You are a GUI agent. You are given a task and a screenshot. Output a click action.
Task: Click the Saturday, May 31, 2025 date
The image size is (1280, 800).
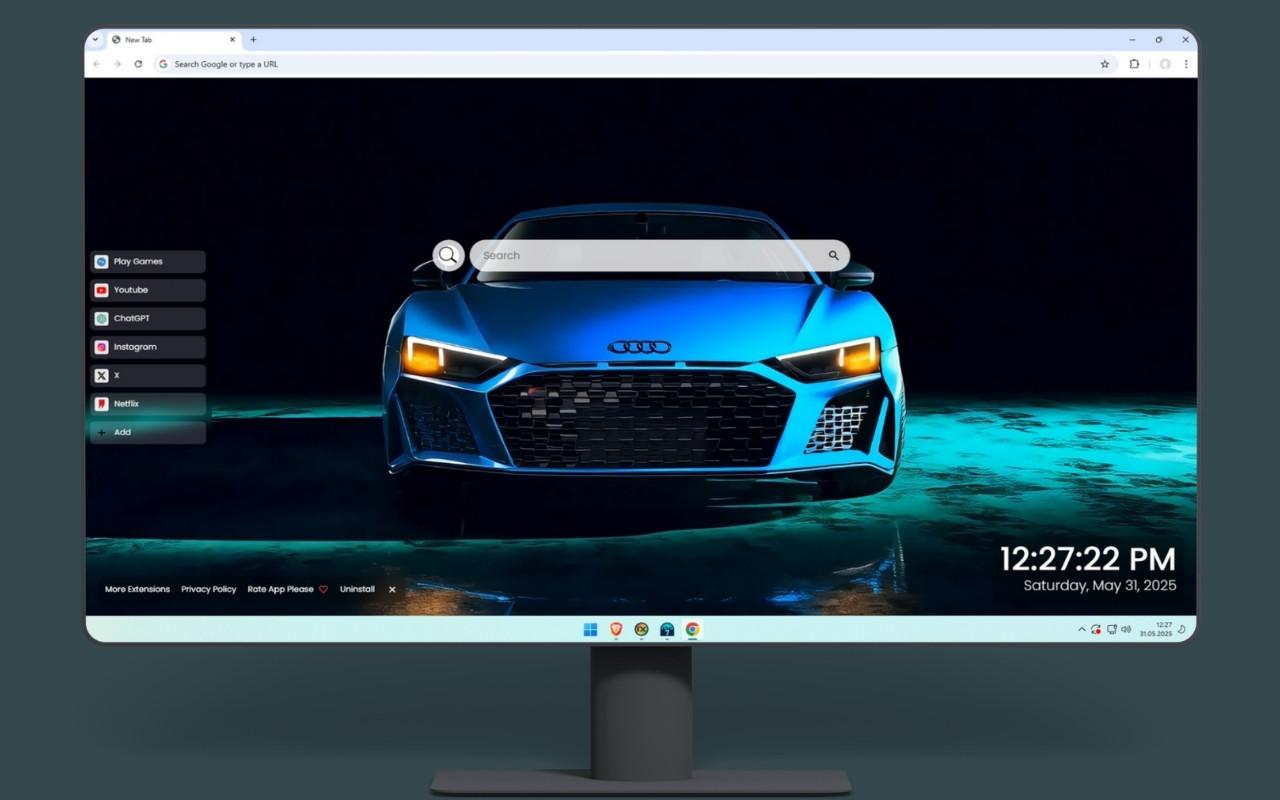[1100, 586]
